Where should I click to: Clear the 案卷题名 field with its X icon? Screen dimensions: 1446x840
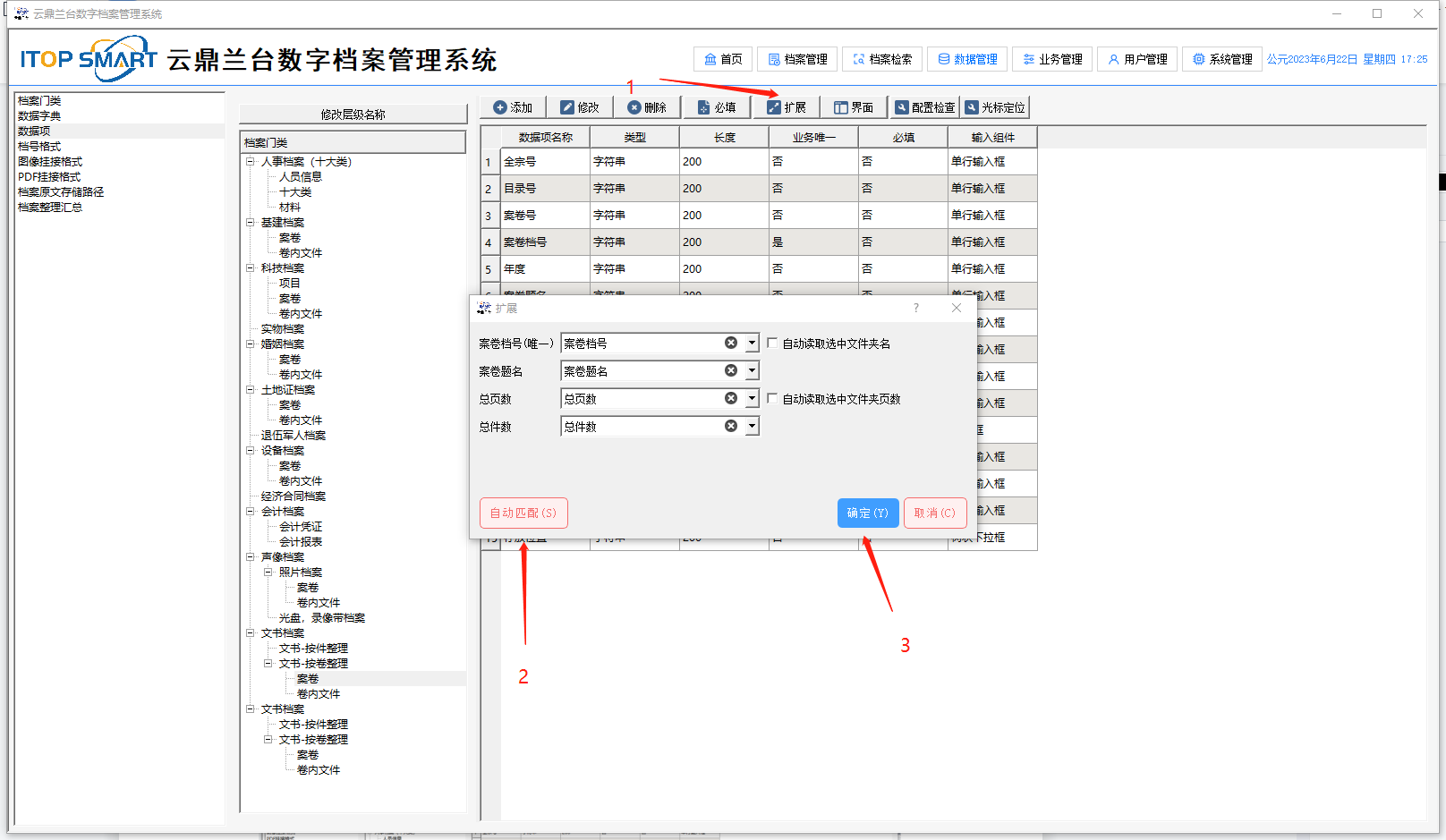[731, 370]
